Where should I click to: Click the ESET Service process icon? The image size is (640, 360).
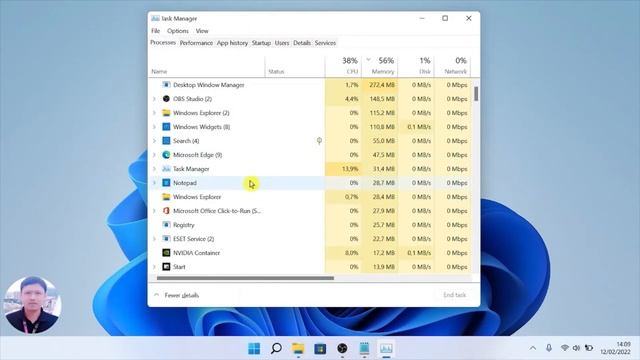pyautogui.click(x=166, y=239)
